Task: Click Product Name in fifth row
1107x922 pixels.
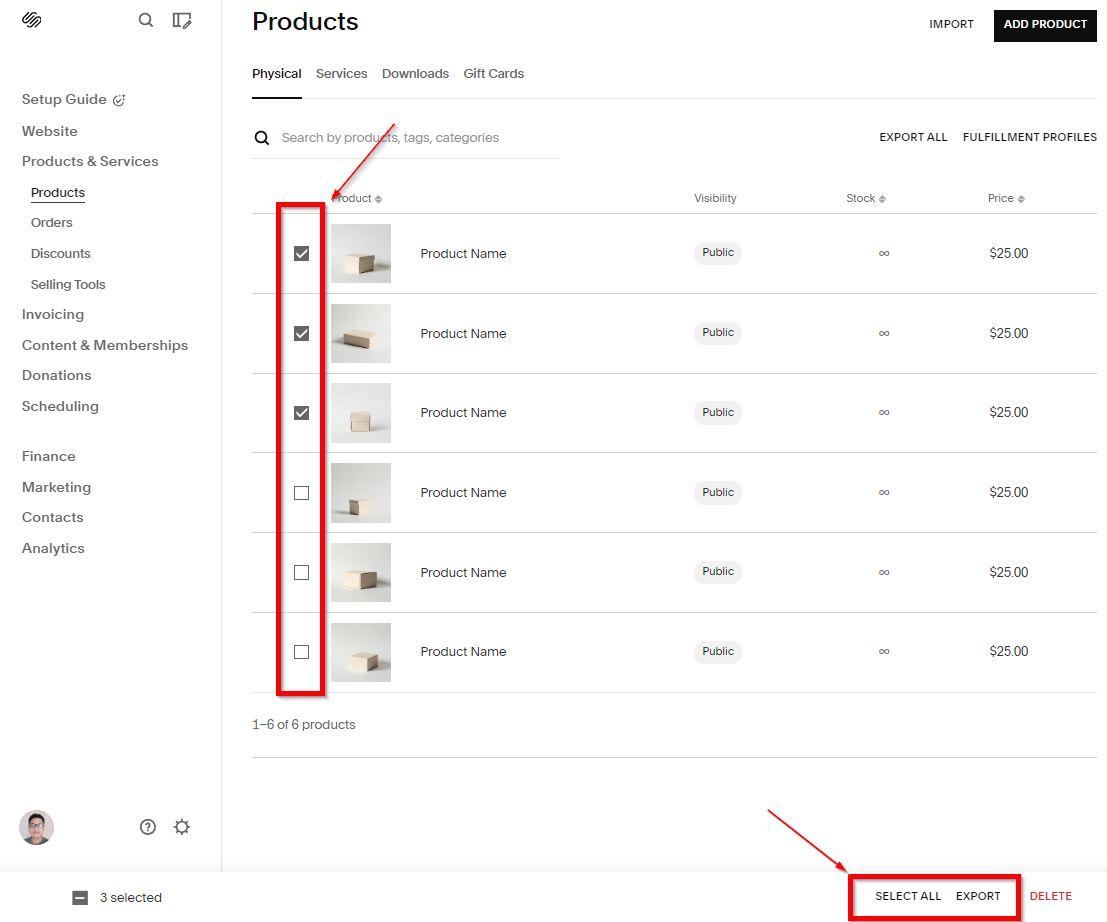Action: pos(463,573)
